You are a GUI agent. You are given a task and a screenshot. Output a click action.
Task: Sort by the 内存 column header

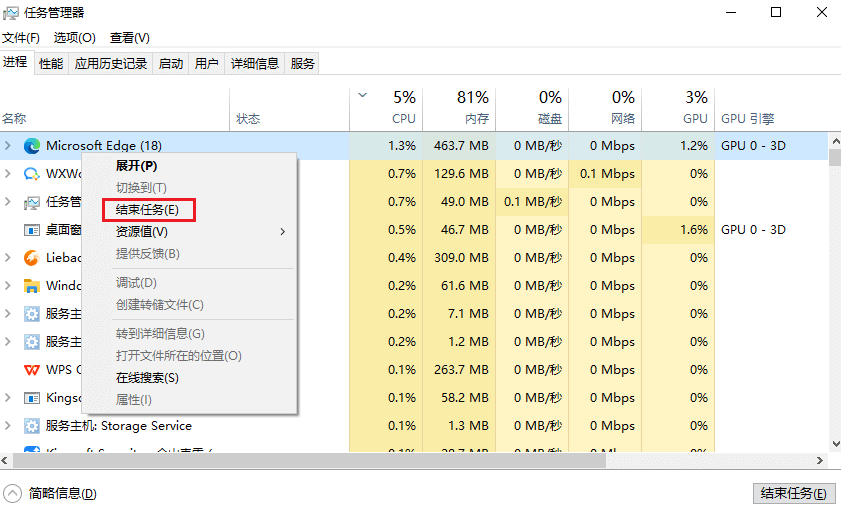[459, 109]
